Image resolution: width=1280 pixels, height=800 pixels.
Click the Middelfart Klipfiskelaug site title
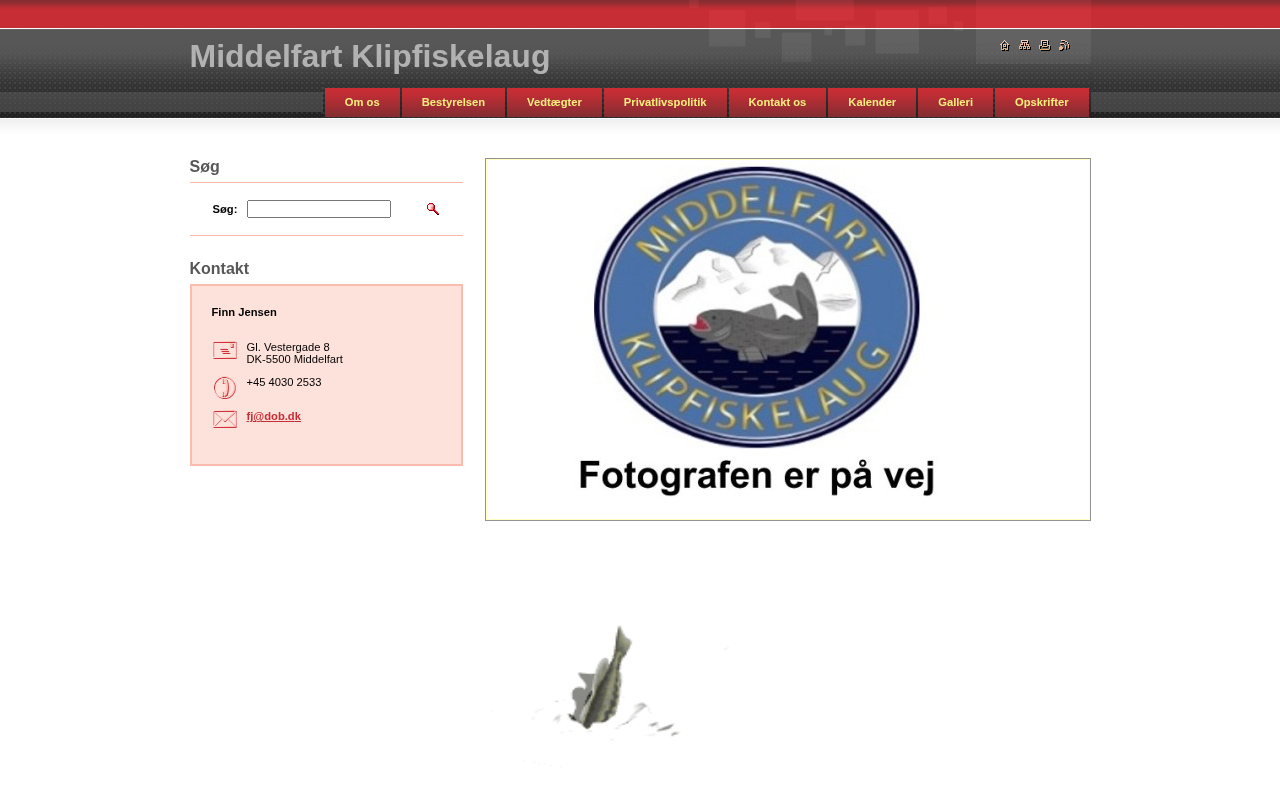click(x=370, y=57)
